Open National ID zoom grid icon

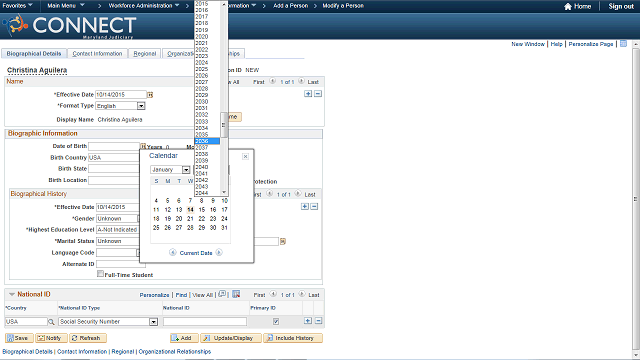[x=222, y=294]
